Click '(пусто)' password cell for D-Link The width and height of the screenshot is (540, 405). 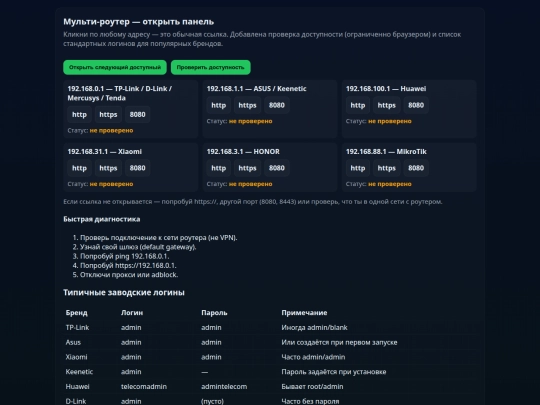pyautogui.click(x=212, y=401)
